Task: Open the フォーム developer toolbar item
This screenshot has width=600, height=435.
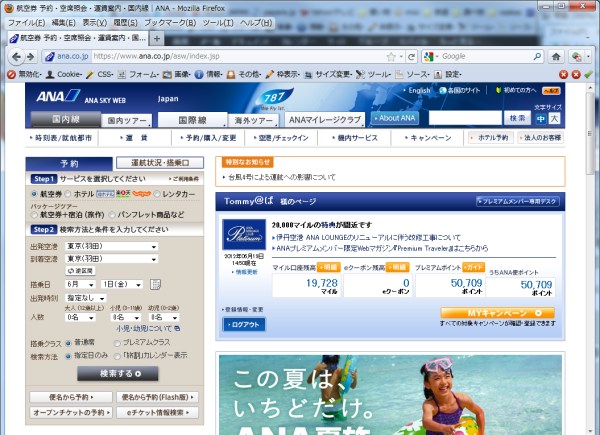Action: pyautogui.click(x=138, y=74)
